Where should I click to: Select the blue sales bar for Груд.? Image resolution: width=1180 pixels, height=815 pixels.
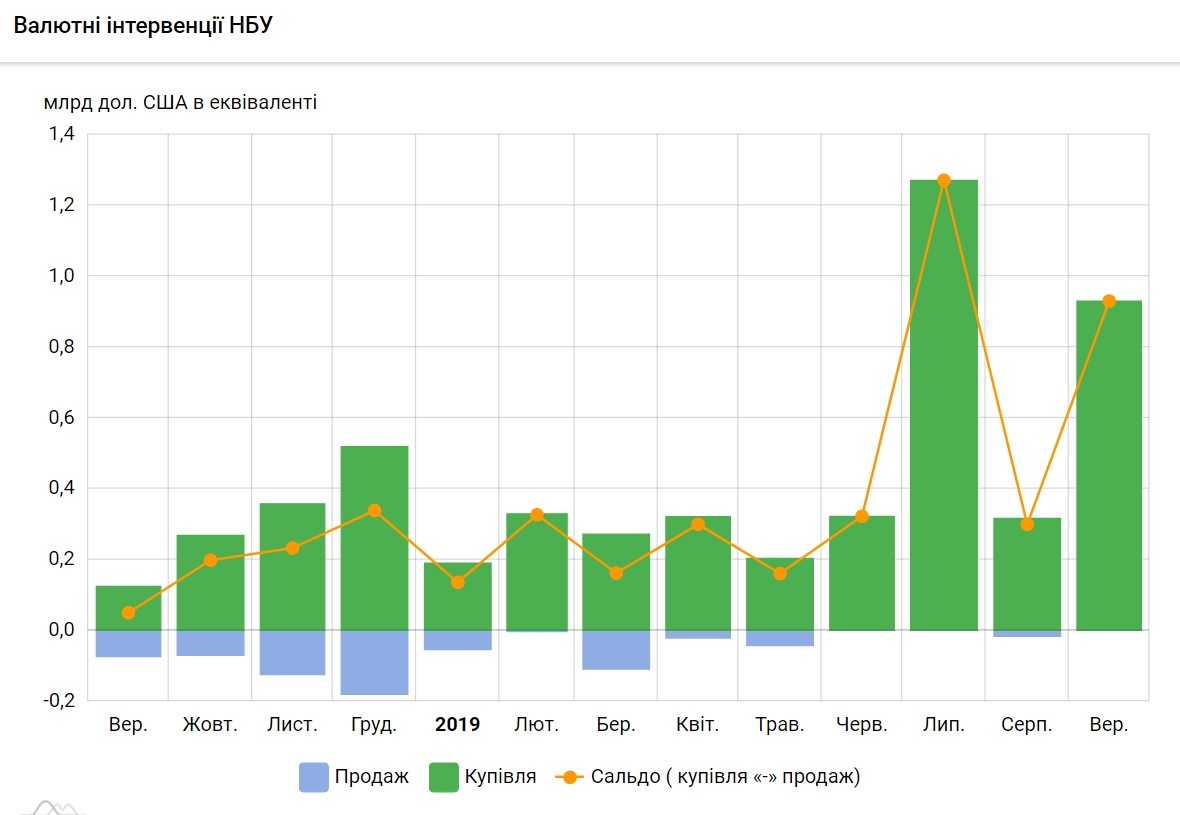coord(374,662)
